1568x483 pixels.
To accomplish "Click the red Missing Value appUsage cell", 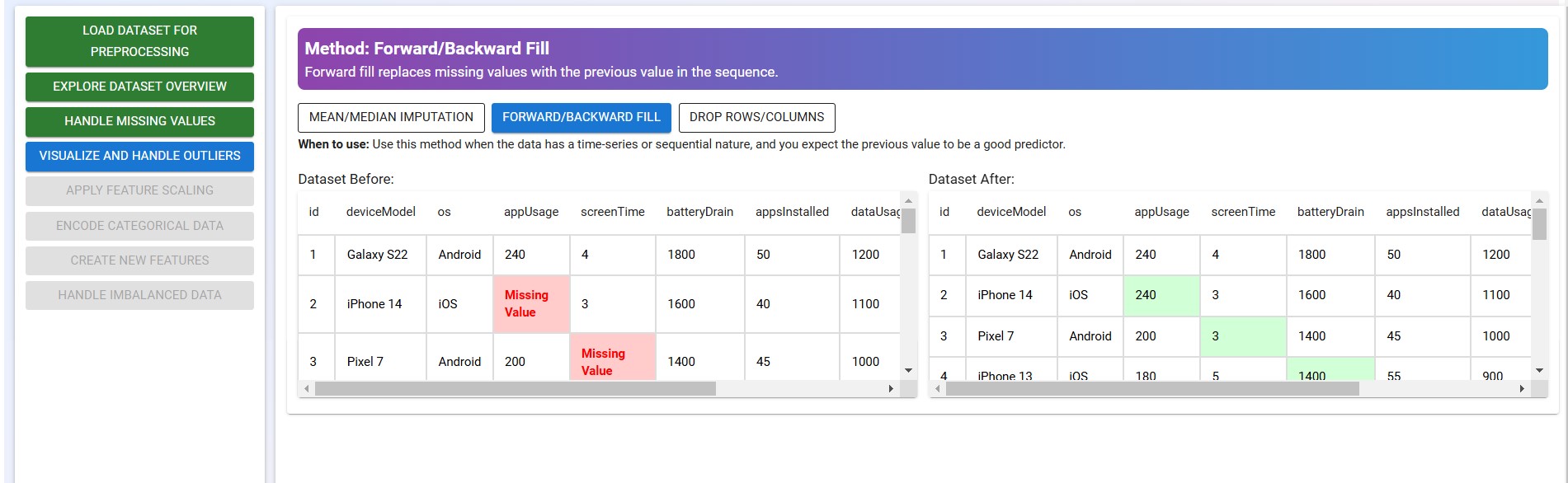I will point(530,303).
